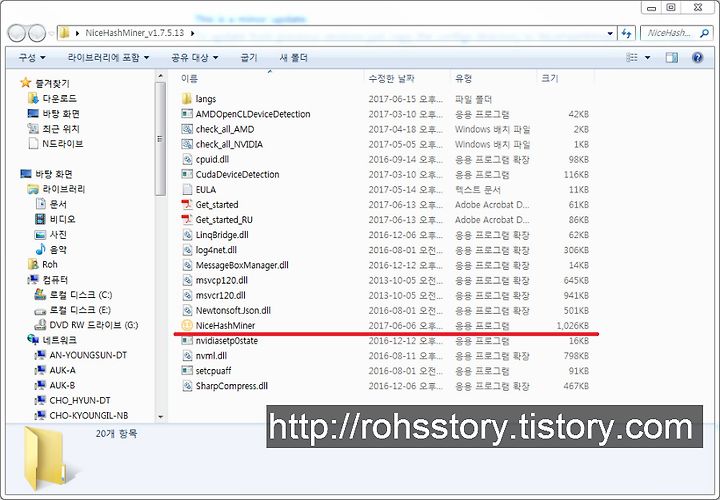Viewport: 720px width, 500px height.
Task: Click the refresh button beside address bar
Action: pos(626,33)
